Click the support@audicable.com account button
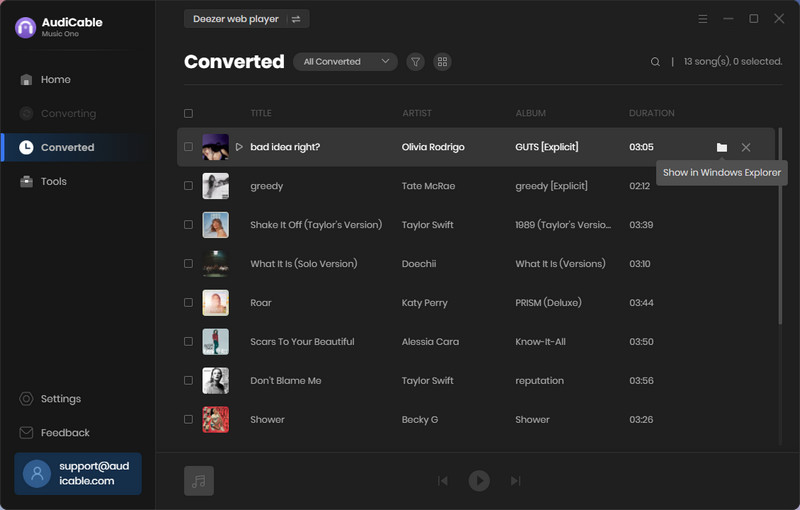 pyautogui.click(x=78, y=473)
